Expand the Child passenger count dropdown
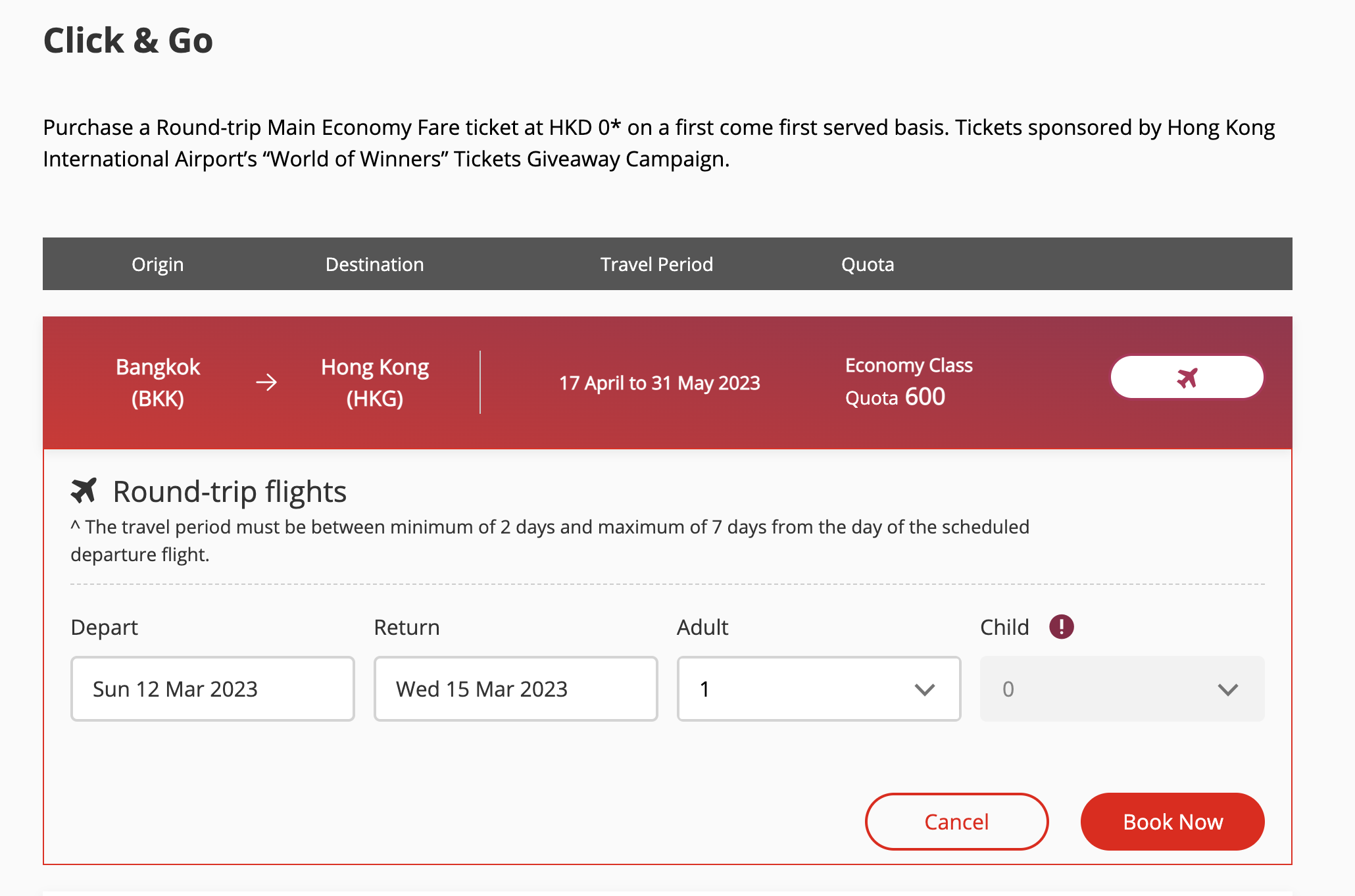The image size is (1355, 896). tap(1121, 689)
